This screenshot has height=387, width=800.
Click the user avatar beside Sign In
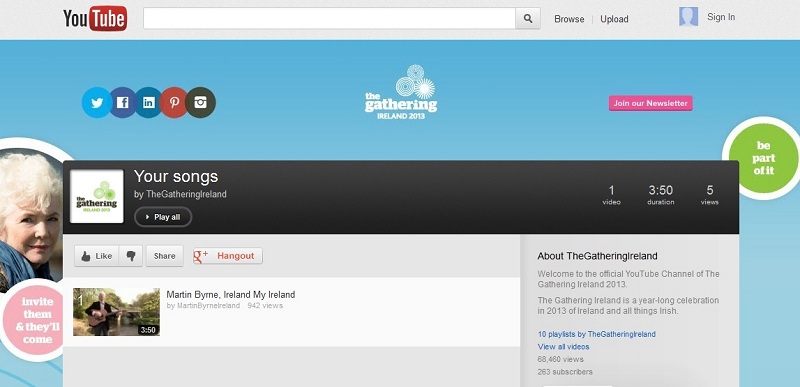point(688,17)
